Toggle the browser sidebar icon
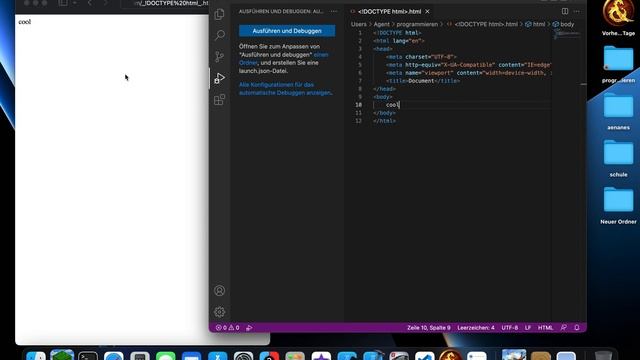Image resolution: width=640 pixels, height=360 pixels. (x=63, y=3)
